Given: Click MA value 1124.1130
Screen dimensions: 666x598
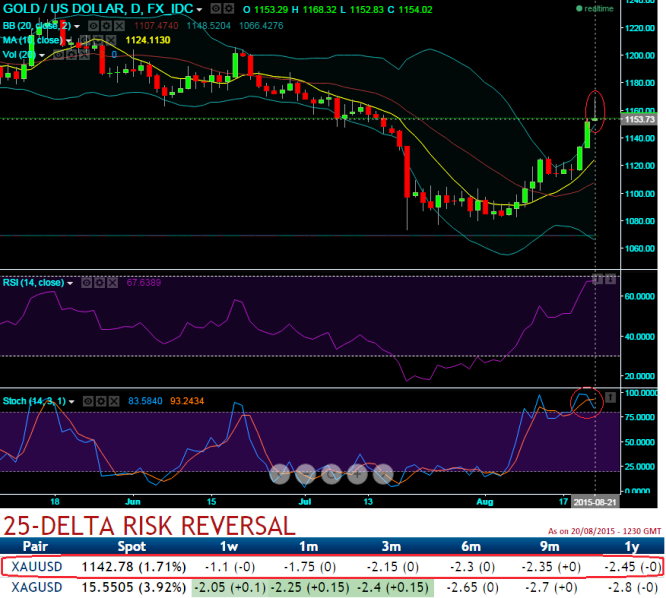Looking at the screenshot, I should (148, 40).
